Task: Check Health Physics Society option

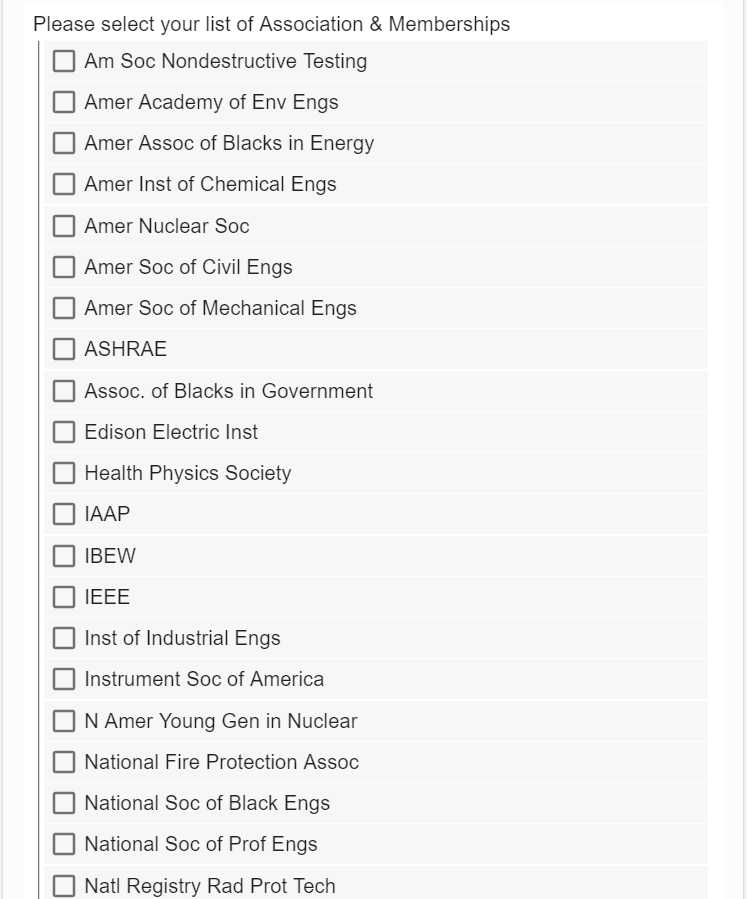Action: [x=64, y=473]
